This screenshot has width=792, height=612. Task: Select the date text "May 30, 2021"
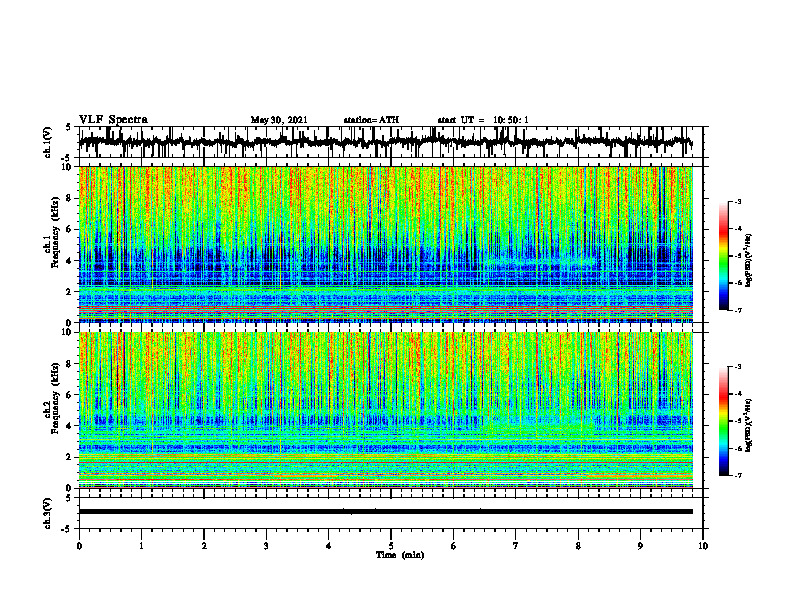[x=279, y=120]
